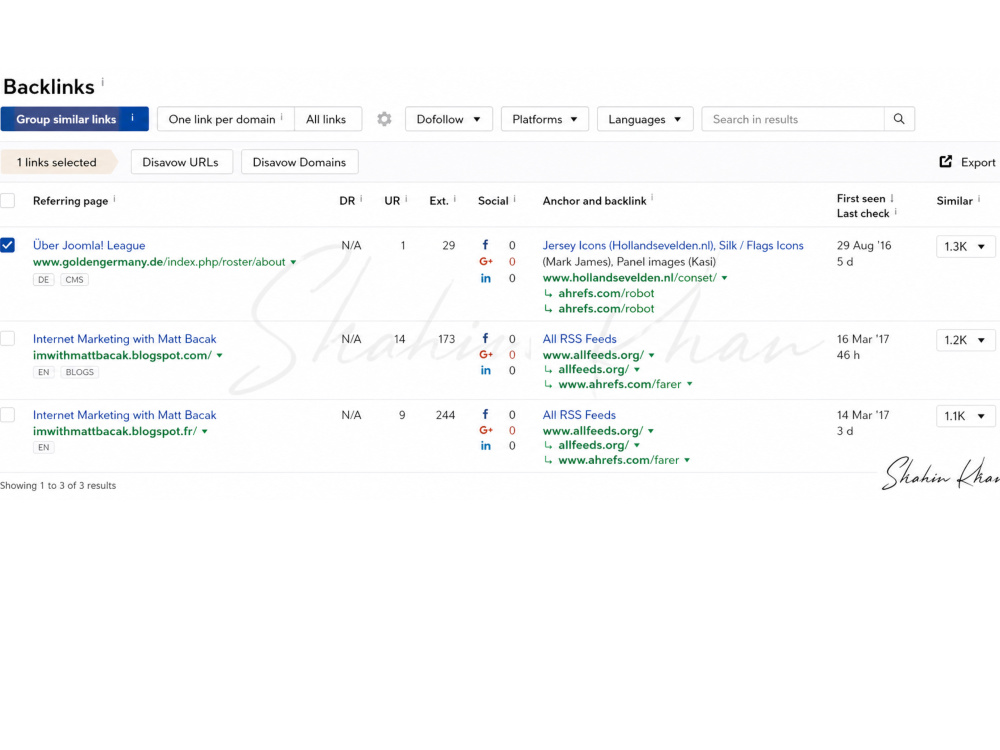Click info icon next to Anchor and backlink

[652, 198]
